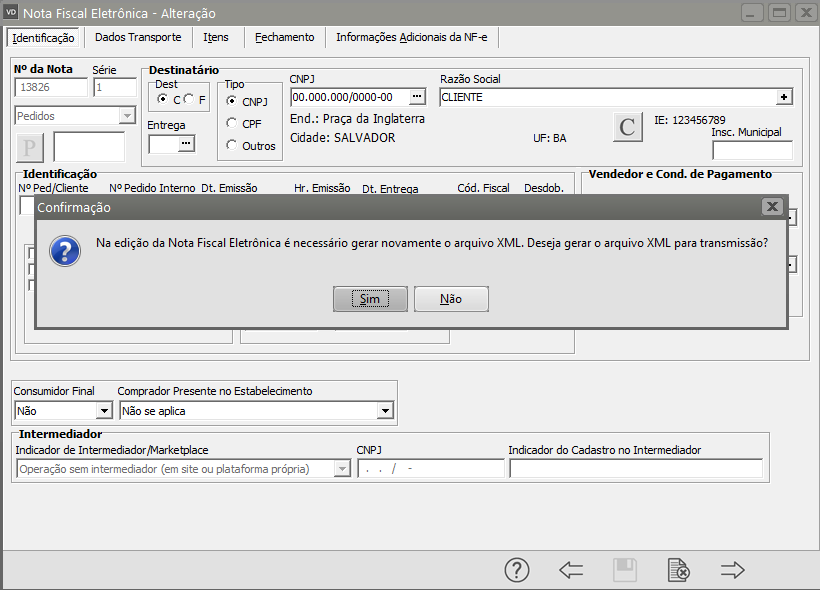This screenshot has height=590, width=820.
Task: Expand the Consumidor Final dropdown
Action: coord(103,411)
